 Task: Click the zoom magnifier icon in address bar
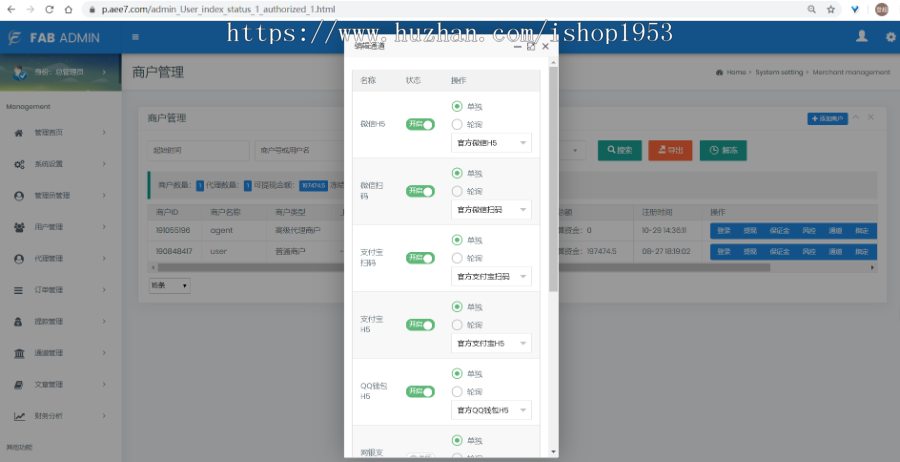[x=812, y=9]
